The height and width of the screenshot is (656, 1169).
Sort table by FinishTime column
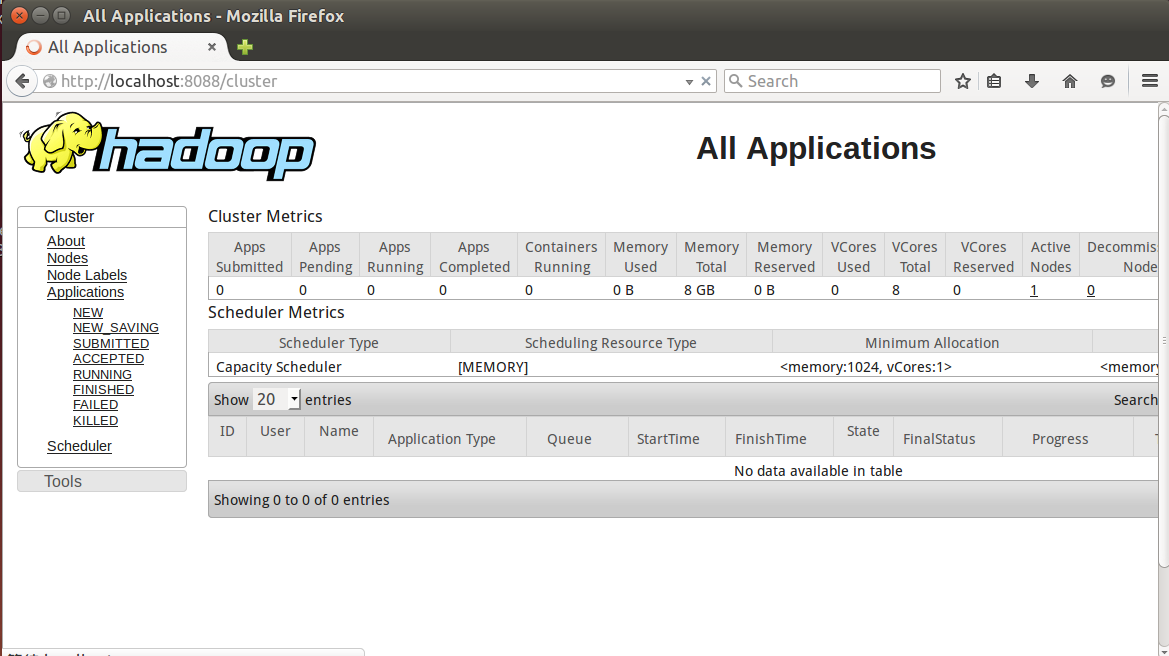(779, 436)
